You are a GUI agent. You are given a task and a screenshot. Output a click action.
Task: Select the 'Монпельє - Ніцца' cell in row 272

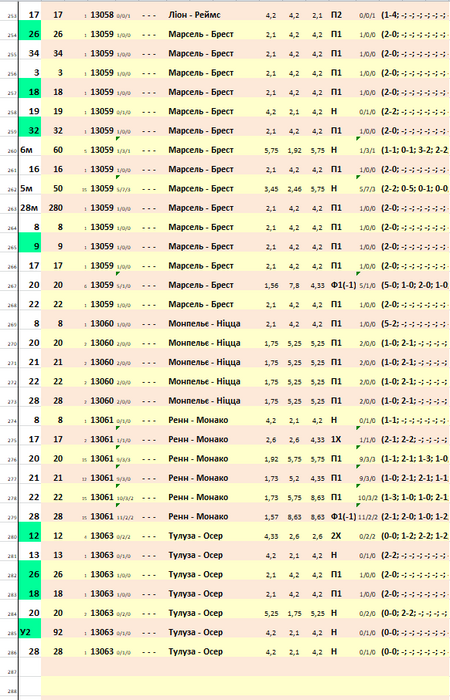(204, 381)
